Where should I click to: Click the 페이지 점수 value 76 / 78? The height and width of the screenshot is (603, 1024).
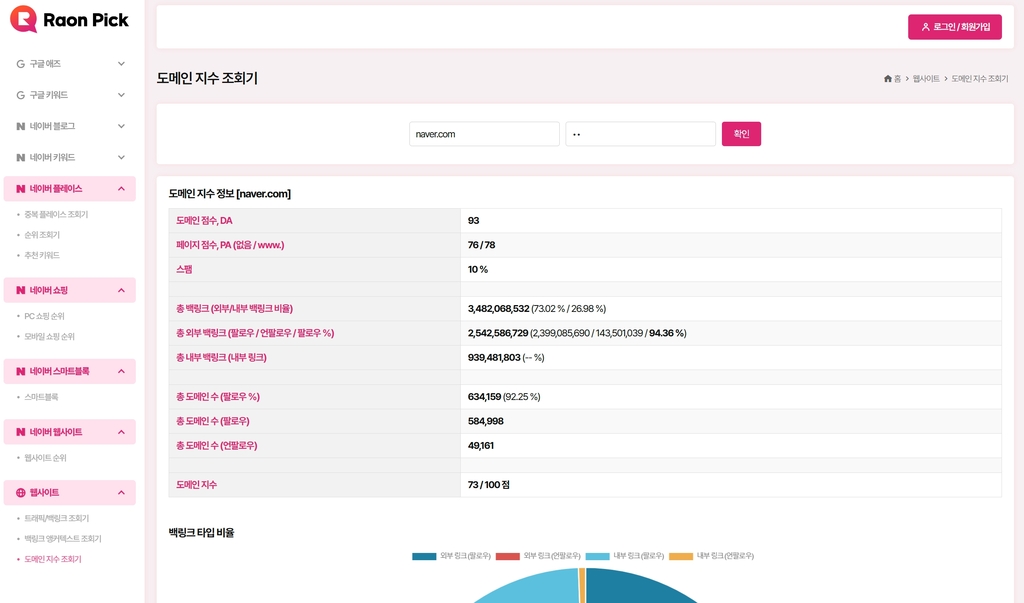(481, 245)
